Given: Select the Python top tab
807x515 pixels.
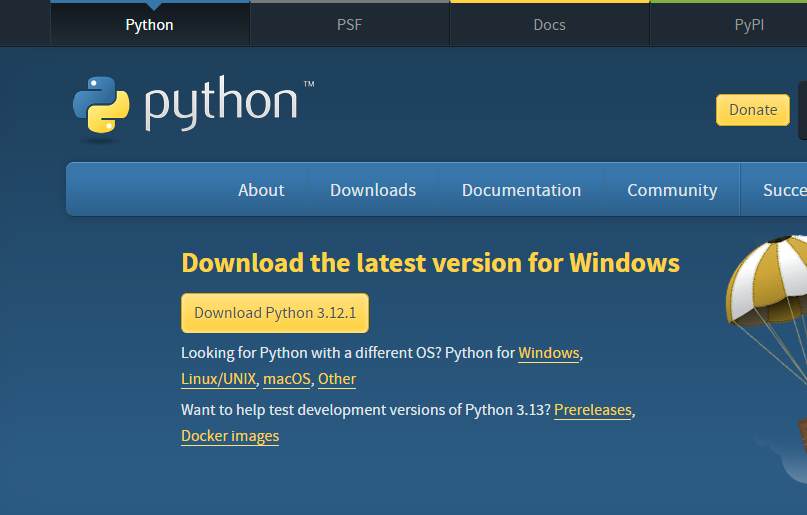Looking at the screenshot, I should [150, 24].
